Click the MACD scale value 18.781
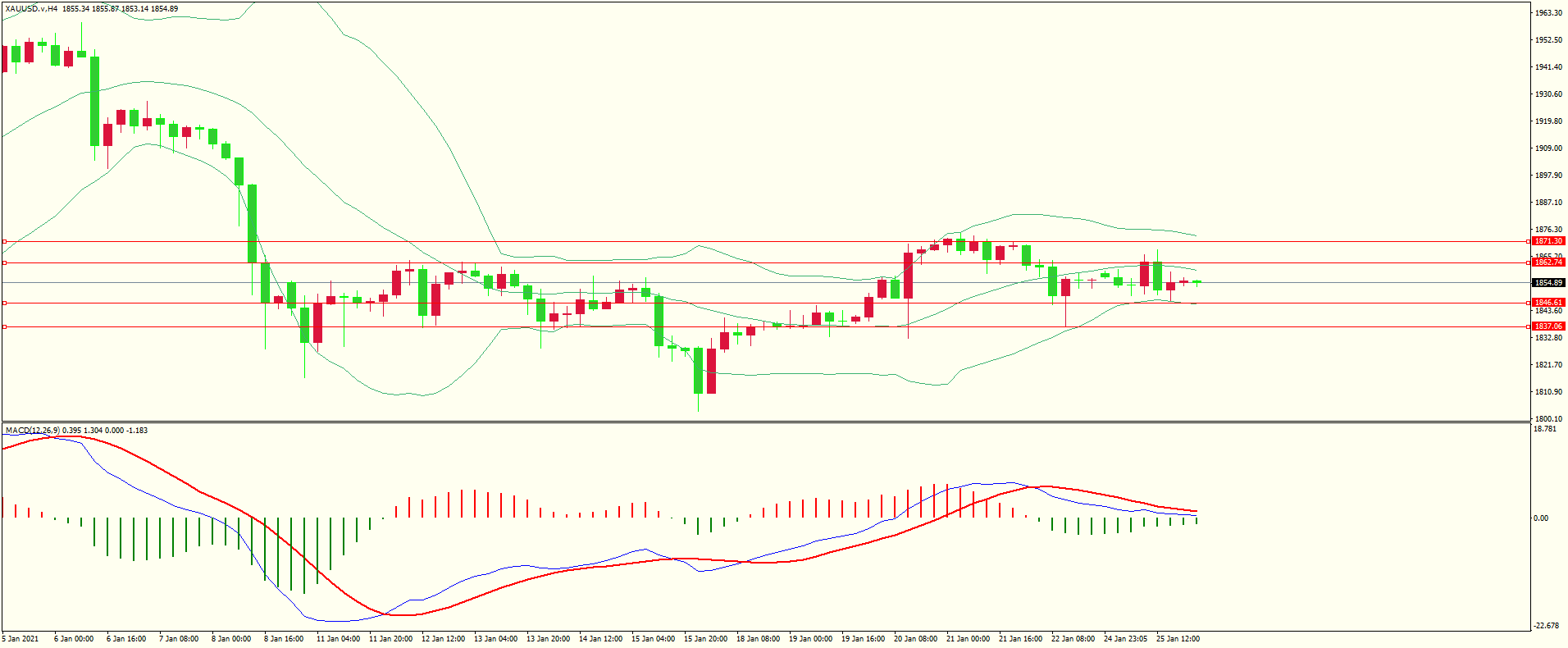This screenshot has height=648, width=1568. 1545,429
